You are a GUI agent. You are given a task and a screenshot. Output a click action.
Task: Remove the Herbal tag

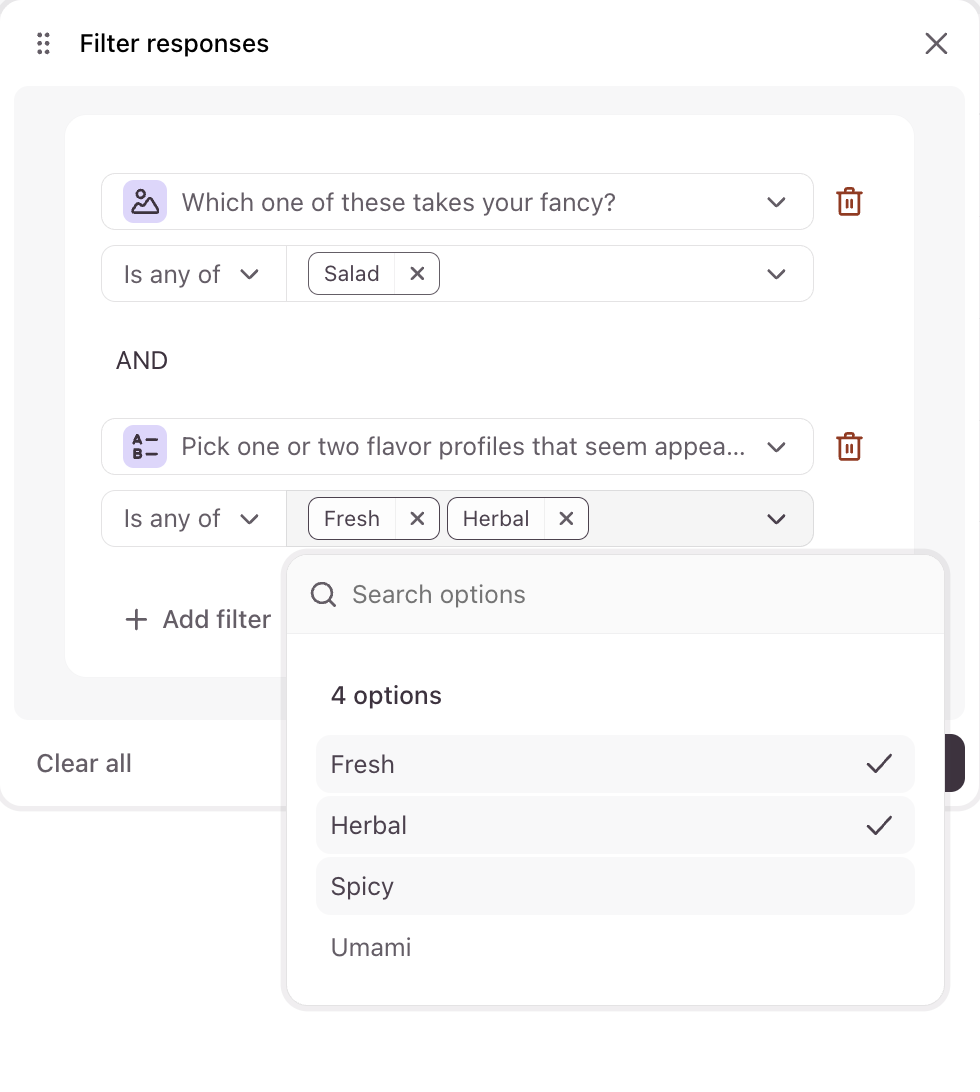(x=566, y=519)
